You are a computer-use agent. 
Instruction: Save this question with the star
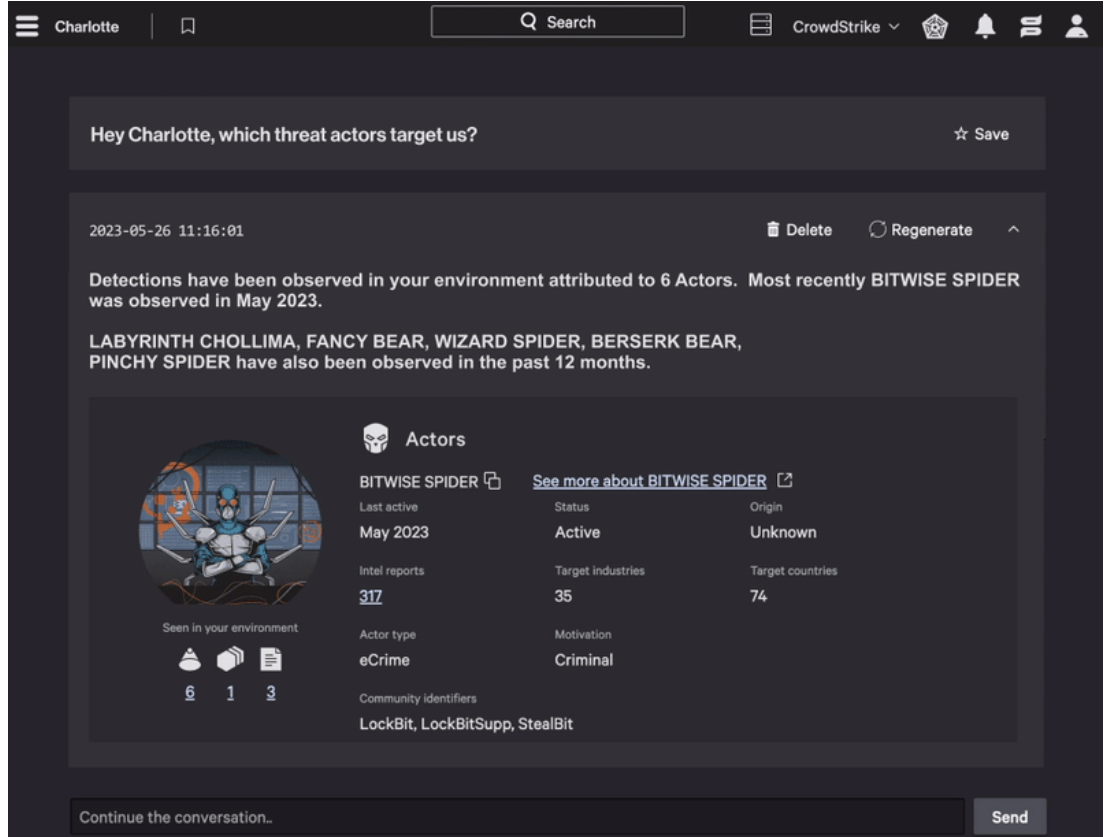[x=981, y=134]
